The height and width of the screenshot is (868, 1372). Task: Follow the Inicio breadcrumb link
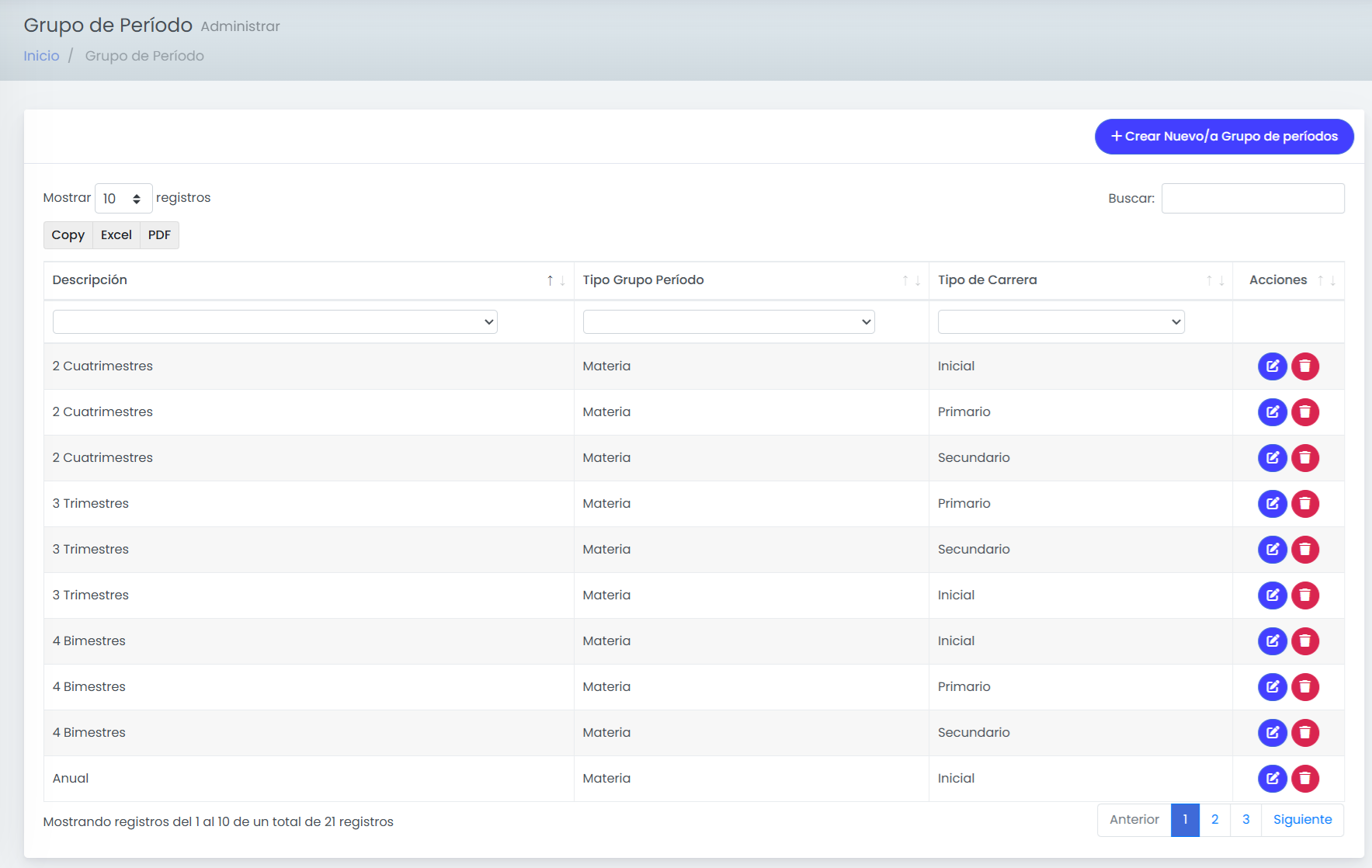coord(41,56)
